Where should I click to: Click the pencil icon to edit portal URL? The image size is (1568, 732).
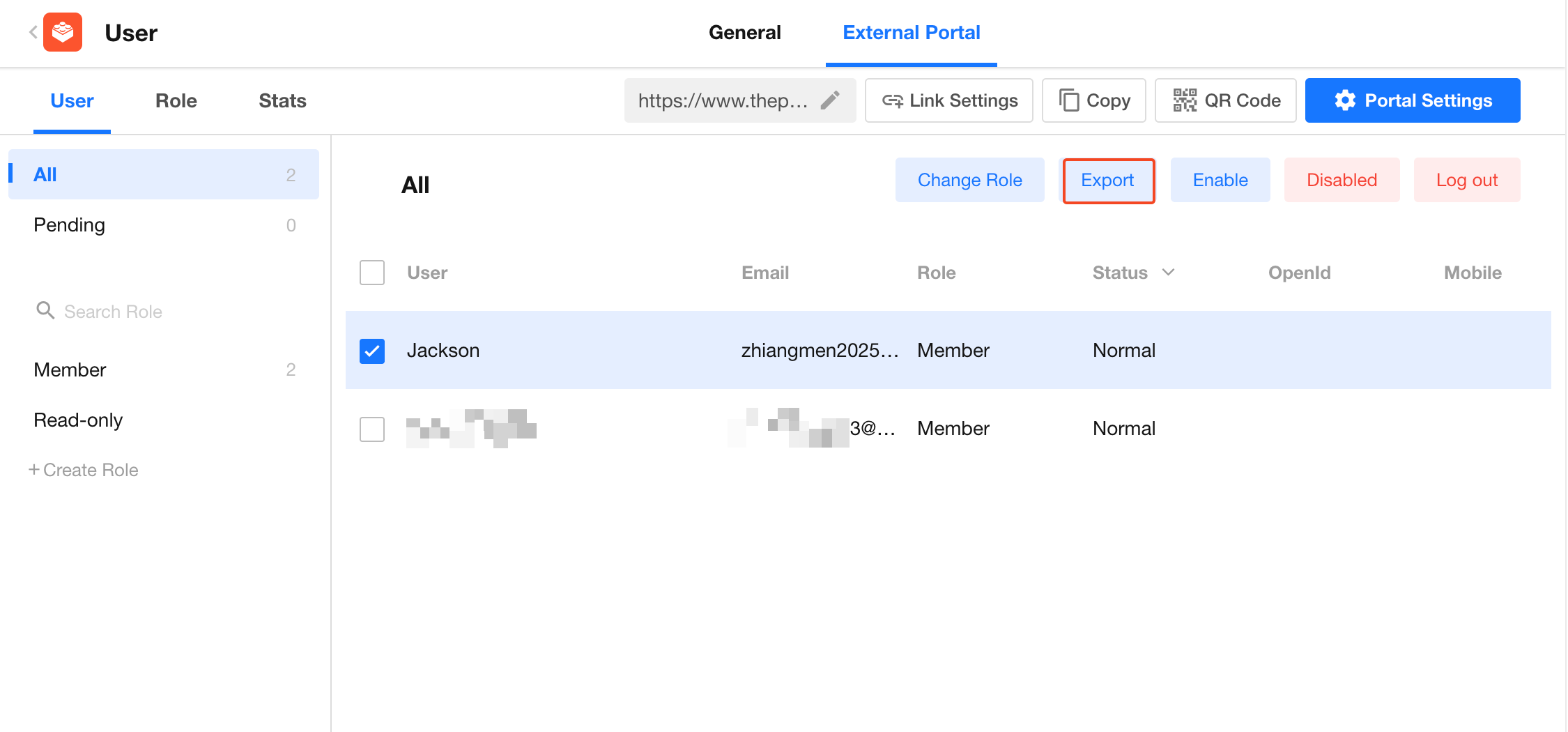point(829,100)
